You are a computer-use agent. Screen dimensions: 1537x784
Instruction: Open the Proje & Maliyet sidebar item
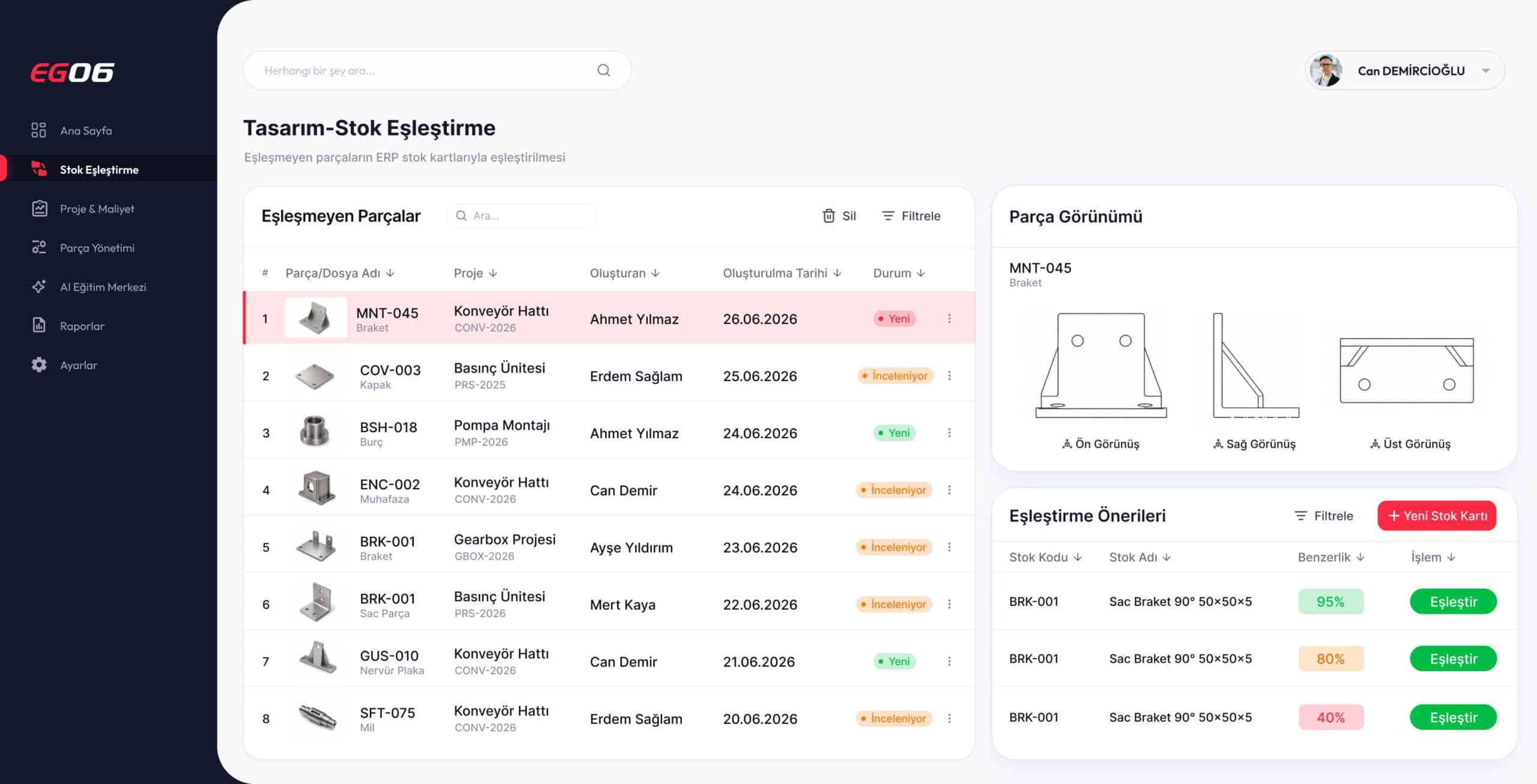tap(97, 208)
